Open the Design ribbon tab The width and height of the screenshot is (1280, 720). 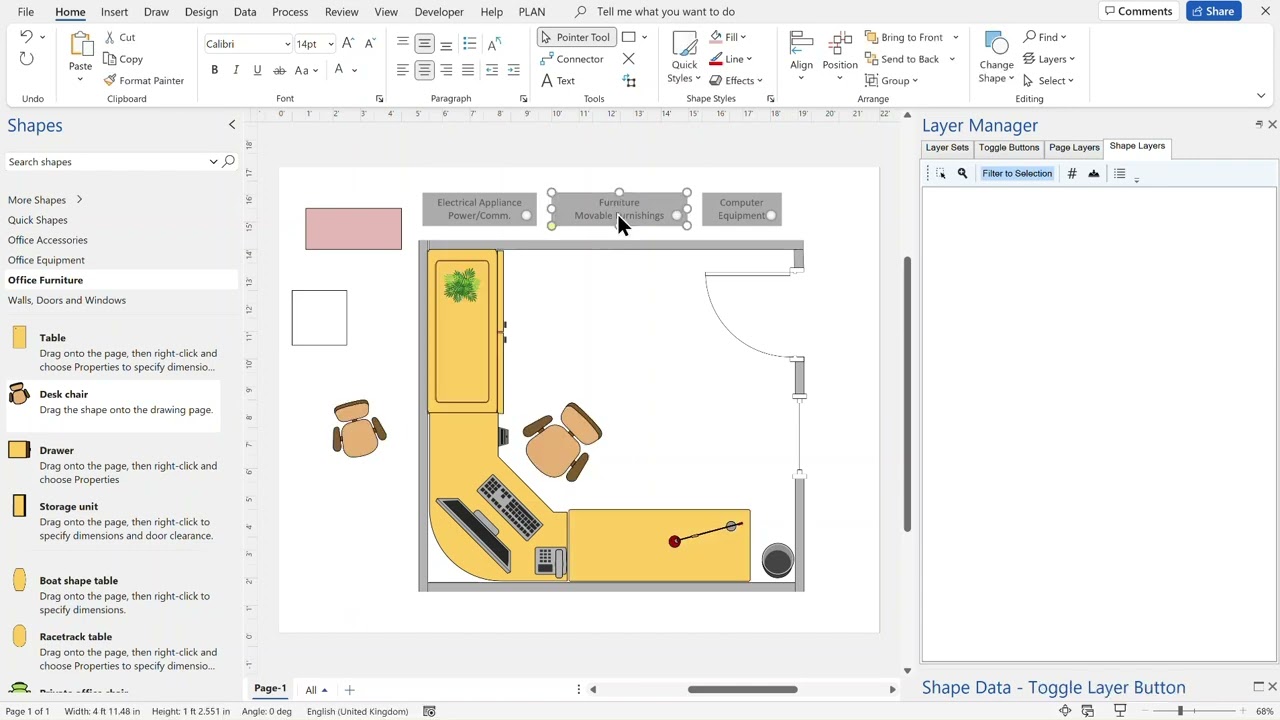201,12
